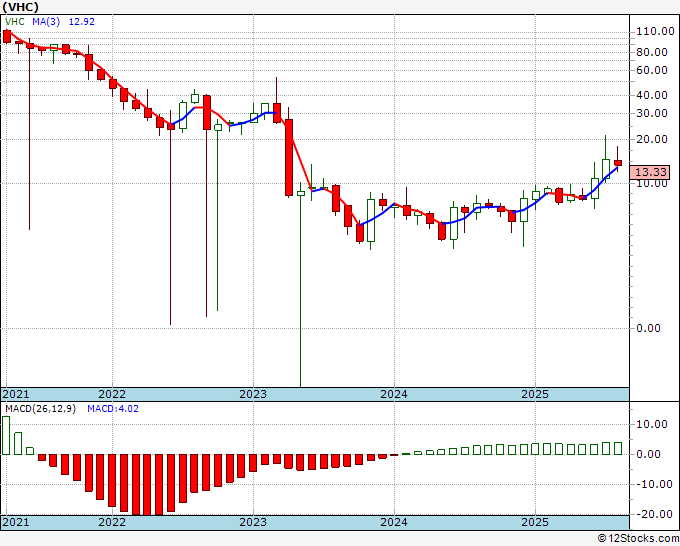Screen dimensions: 680x546
Task: Click the 2022 label on MACD timeline
Action: [x=112, y=522]
